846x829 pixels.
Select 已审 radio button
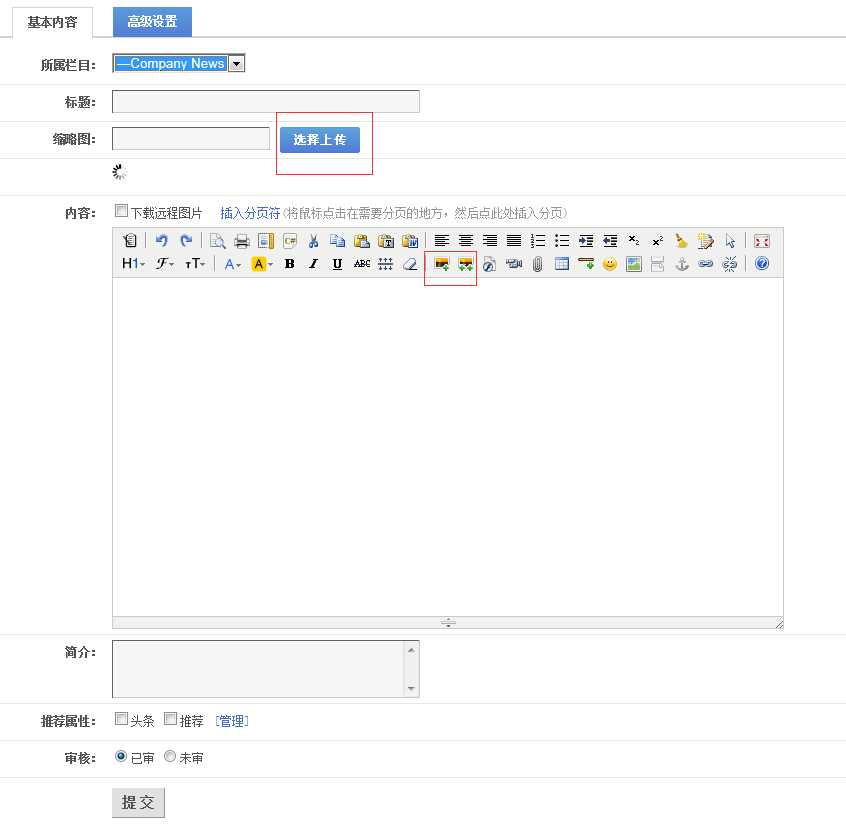point(121,756)
